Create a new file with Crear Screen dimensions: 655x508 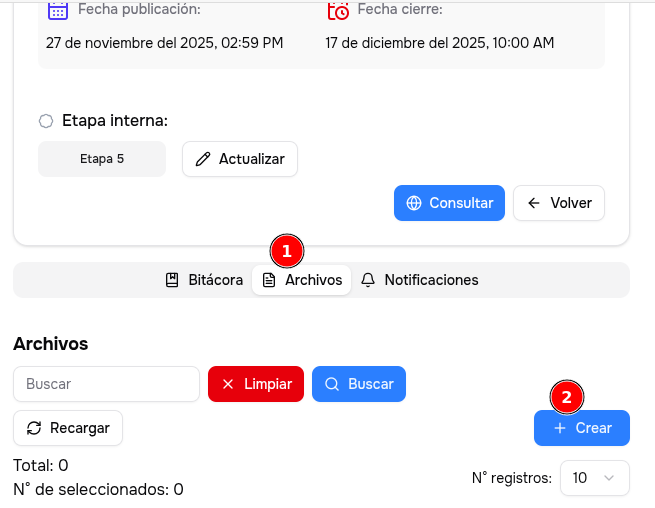pos(582,428)
